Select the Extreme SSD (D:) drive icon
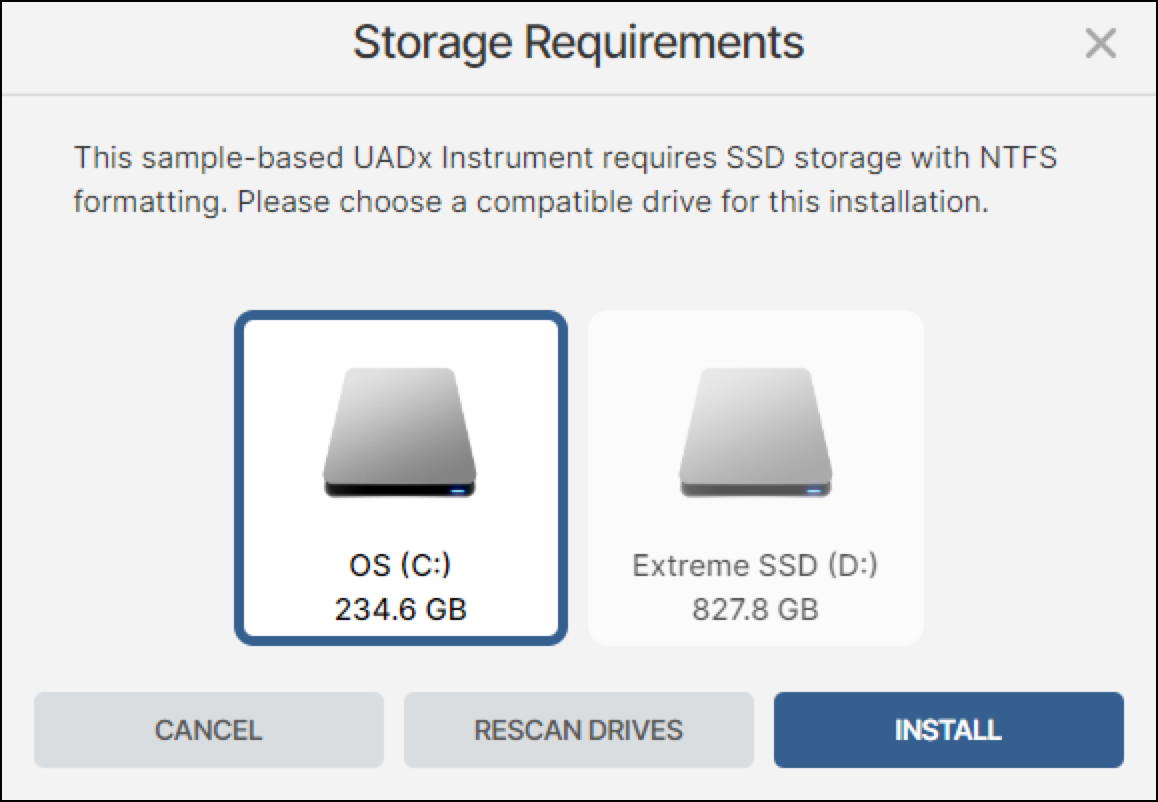 pos(756,433)
